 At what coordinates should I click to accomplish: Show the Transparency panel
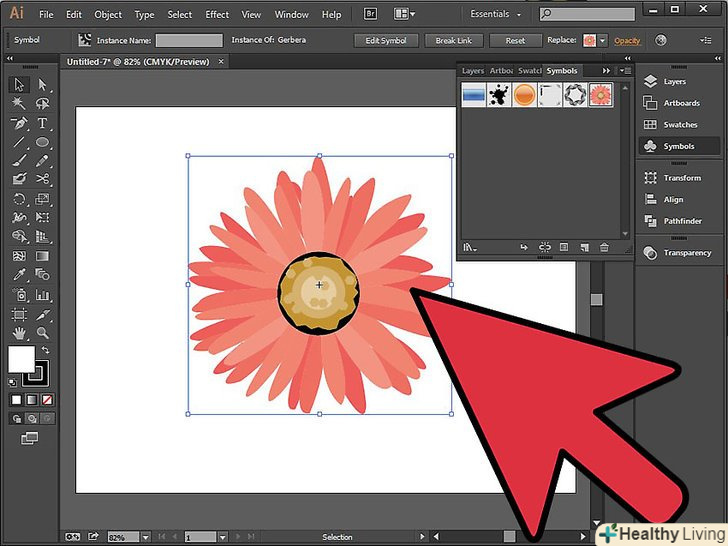point(686,253)
